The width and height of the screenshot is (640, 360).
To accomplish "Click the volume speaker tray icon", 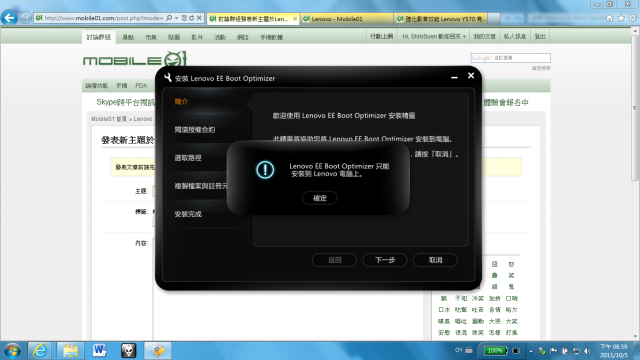I will point(587,351).
